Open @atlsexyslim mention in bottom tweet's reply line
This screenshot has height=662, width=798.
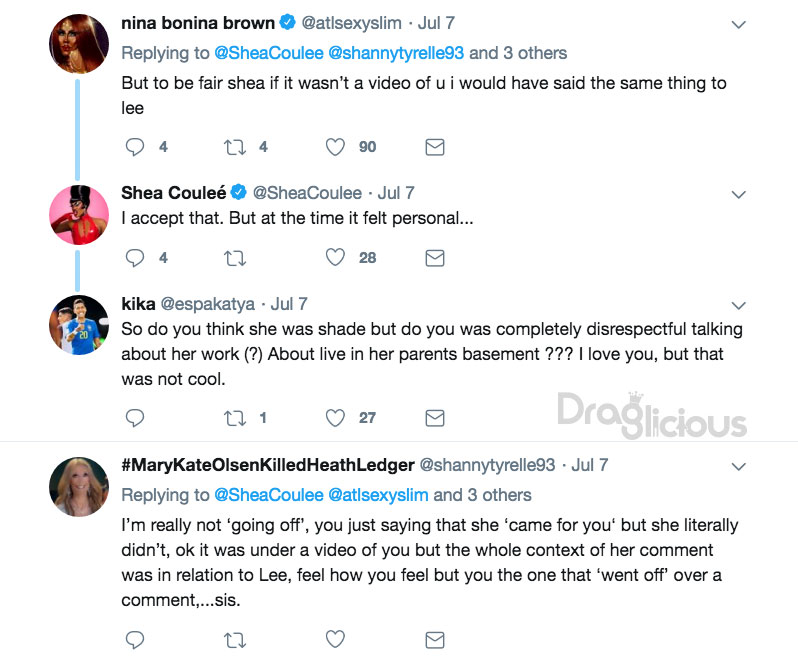[378, 495]
